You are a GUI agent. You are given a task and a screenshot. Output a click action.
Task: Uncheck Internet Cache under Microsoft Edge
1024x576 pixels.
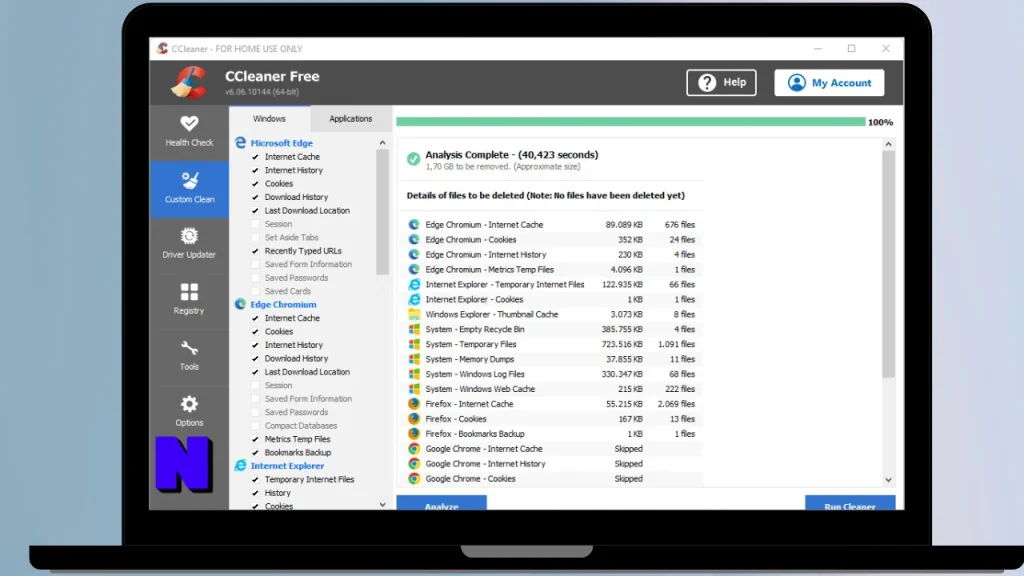[255, 157]
